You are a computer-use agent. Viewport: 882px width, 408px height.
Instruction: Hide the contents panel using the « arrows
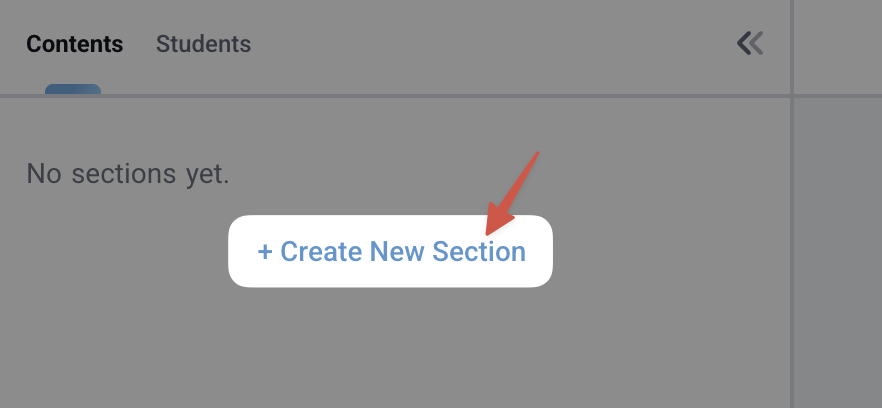[750, 43]
